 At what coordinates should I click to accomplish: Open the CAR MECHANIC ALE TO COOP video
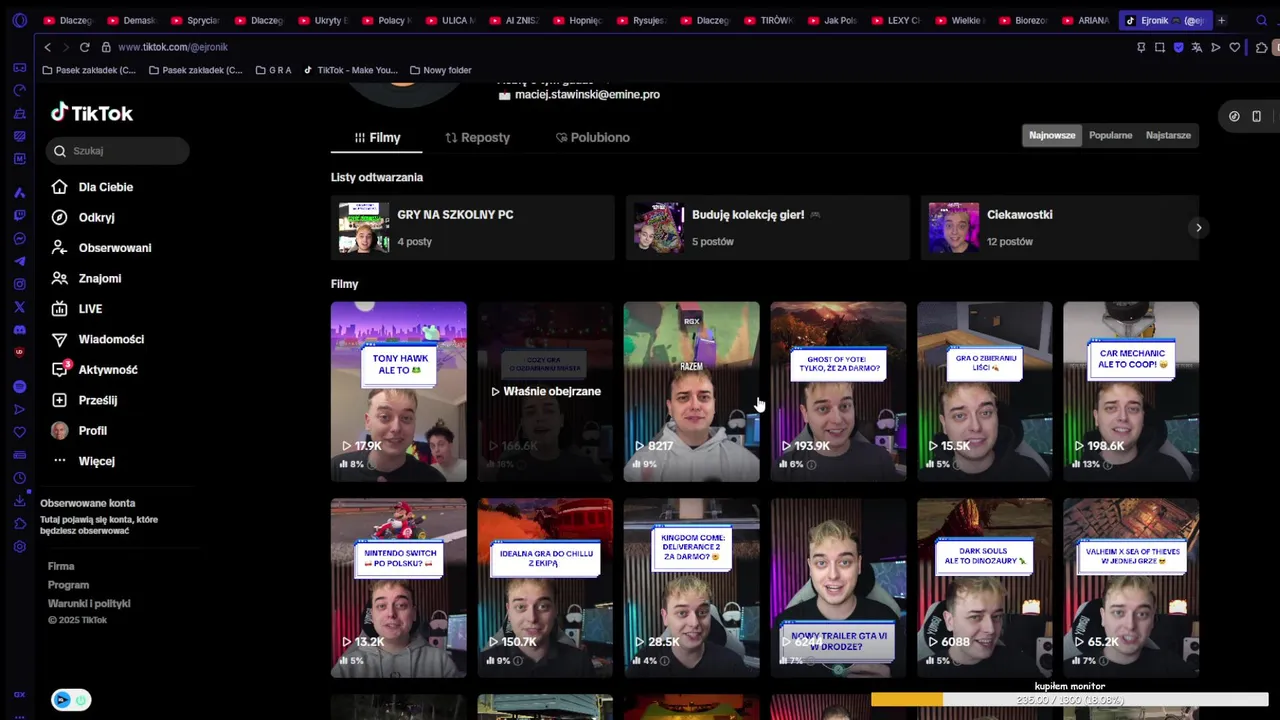[x=1131, y=391]
